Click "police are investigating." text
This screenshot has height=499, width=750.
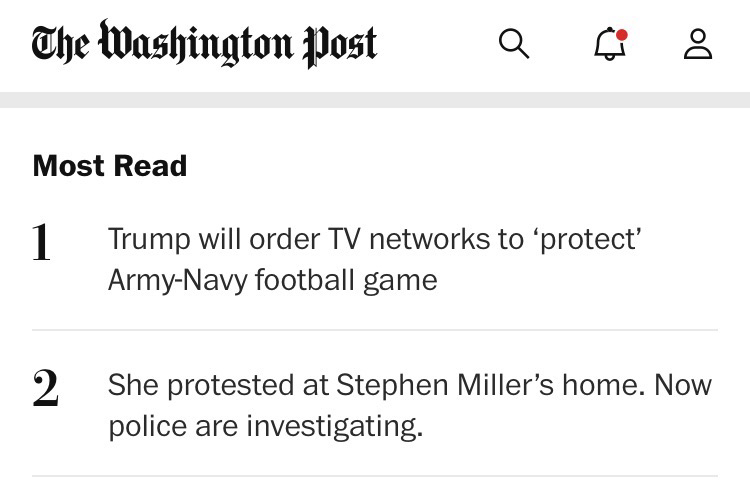pos(266,426)
